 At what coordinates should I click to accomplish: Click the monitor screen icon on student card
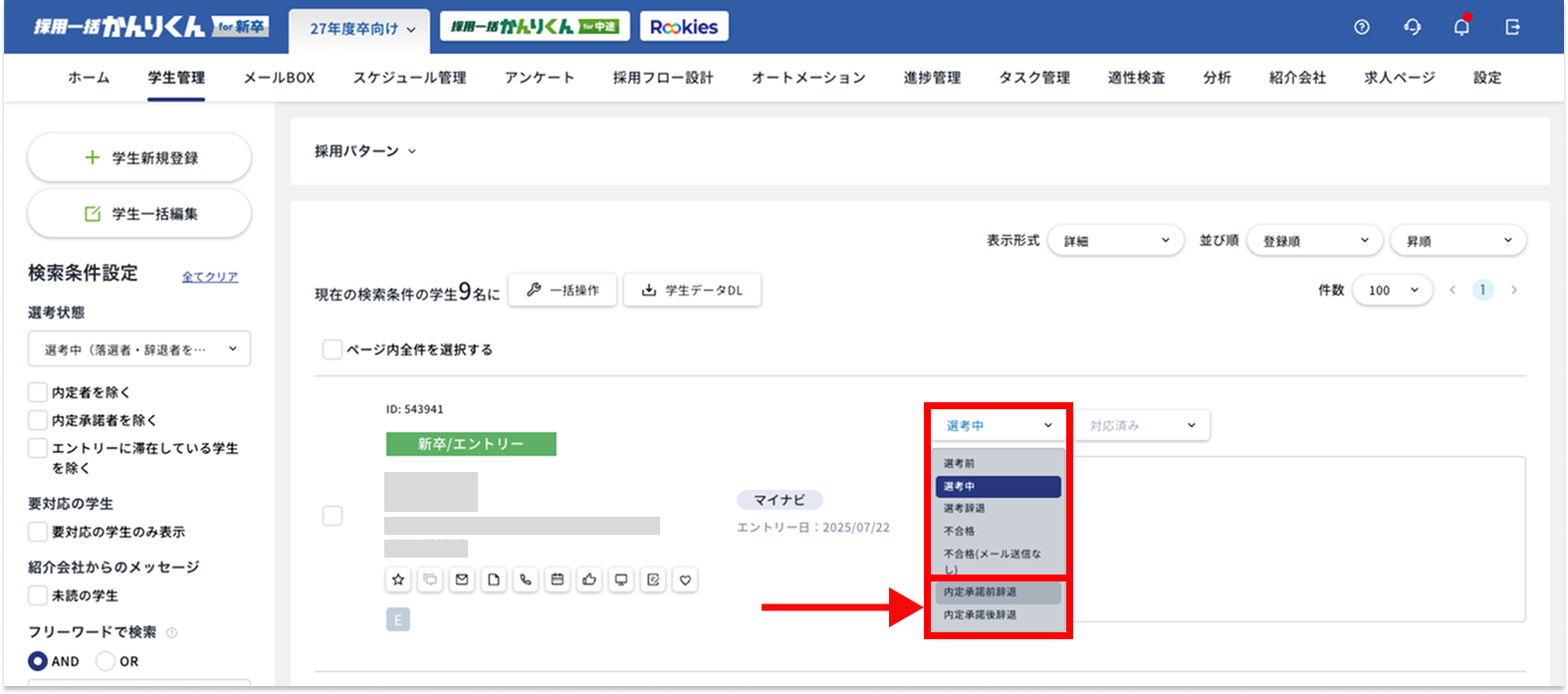[x=621, y=579]
